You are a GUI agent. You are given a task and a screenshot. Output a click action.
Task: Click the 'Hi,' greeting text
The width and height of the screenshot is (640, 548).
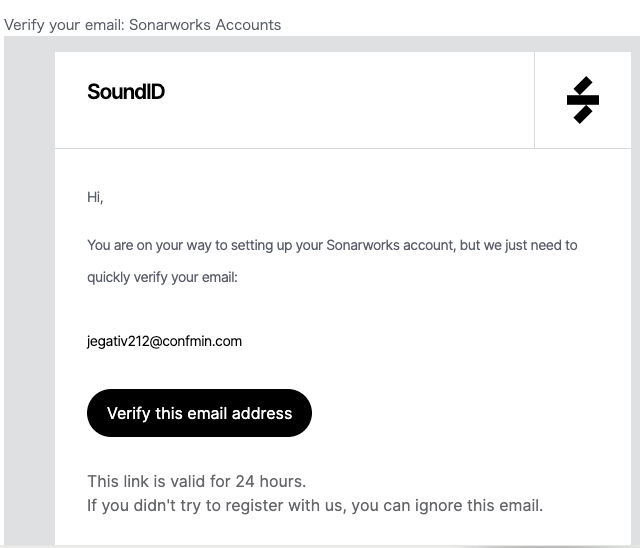95,197
